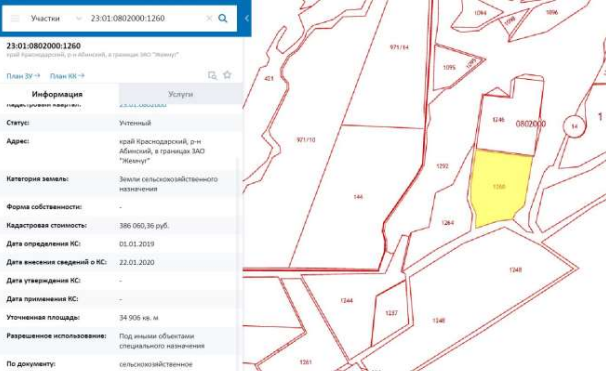
Task: Click parcel 971/10 on the map
Action: click(306, 140)
